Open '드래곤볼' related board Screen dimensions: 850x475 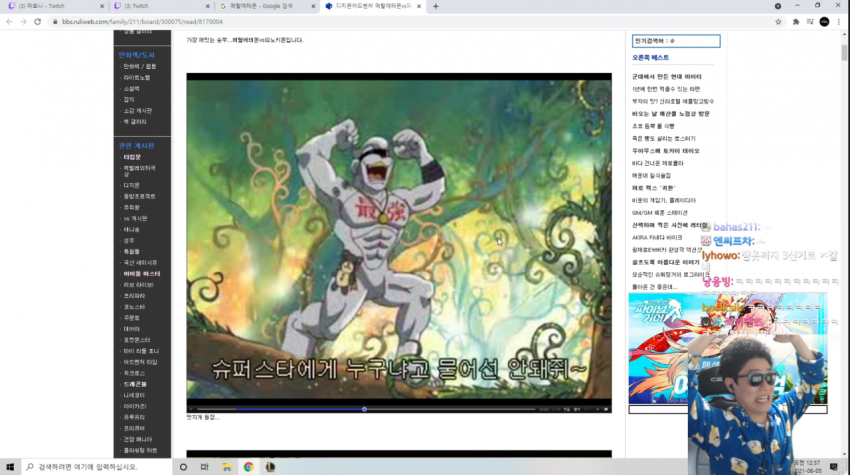pyautogui.click(x=134, y=384)
